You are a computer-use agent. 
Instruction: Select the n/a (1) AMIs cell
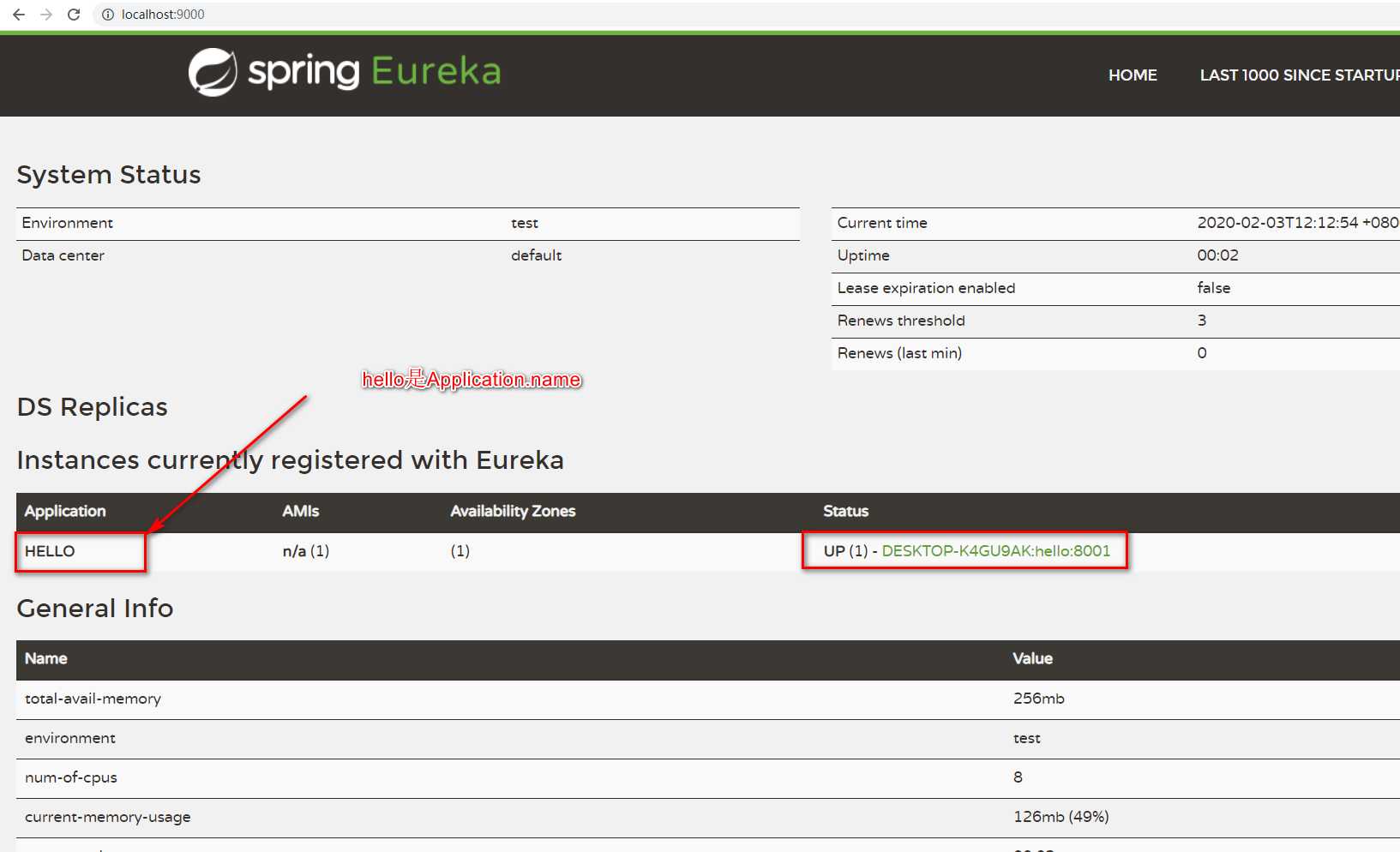coord(306,551)
